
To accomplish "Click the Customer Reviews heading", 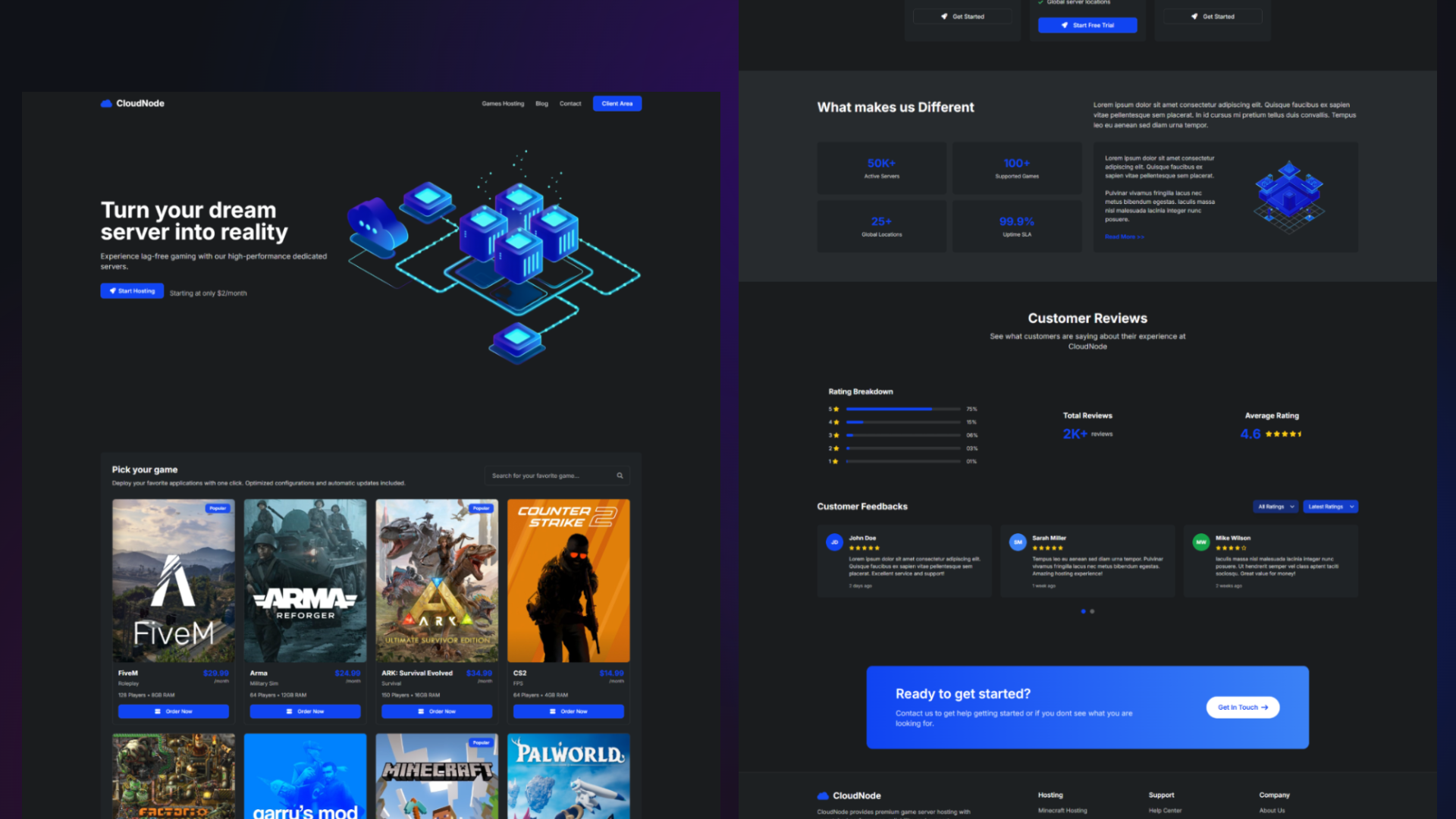I will 1087,318.
